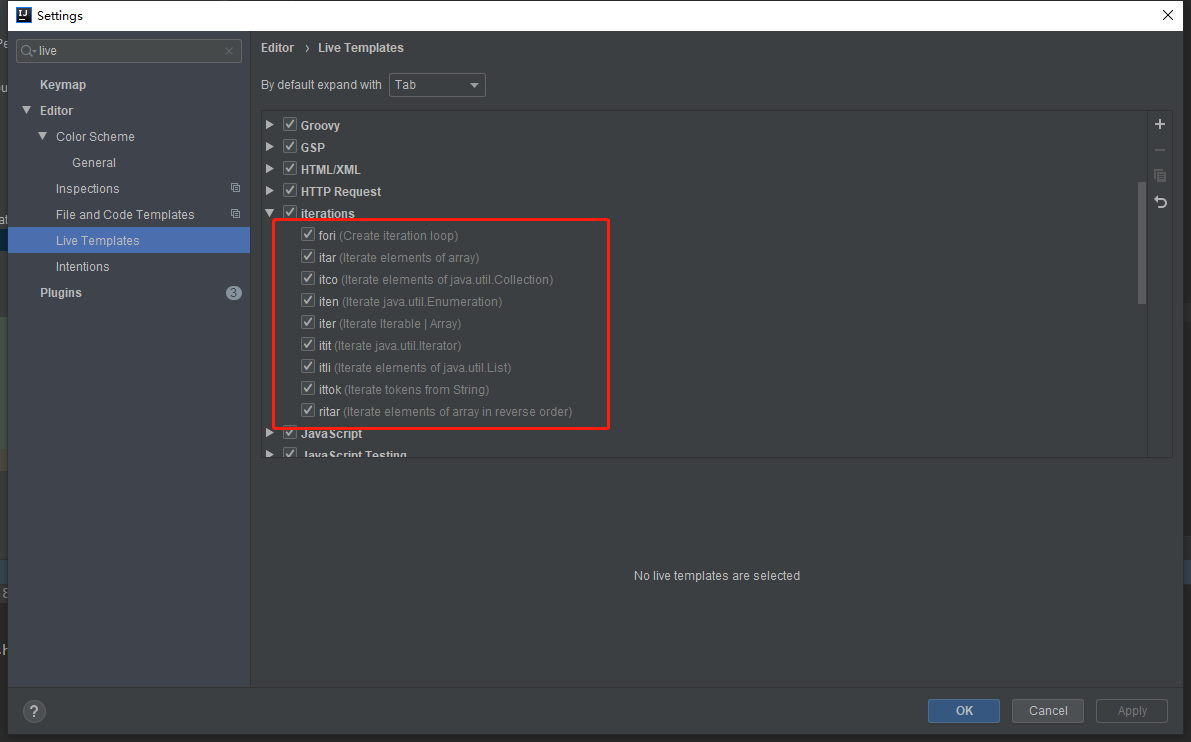
Task: Select the 'iter (Iterate Iterable | Array)' row
Action: coord(390,324)
